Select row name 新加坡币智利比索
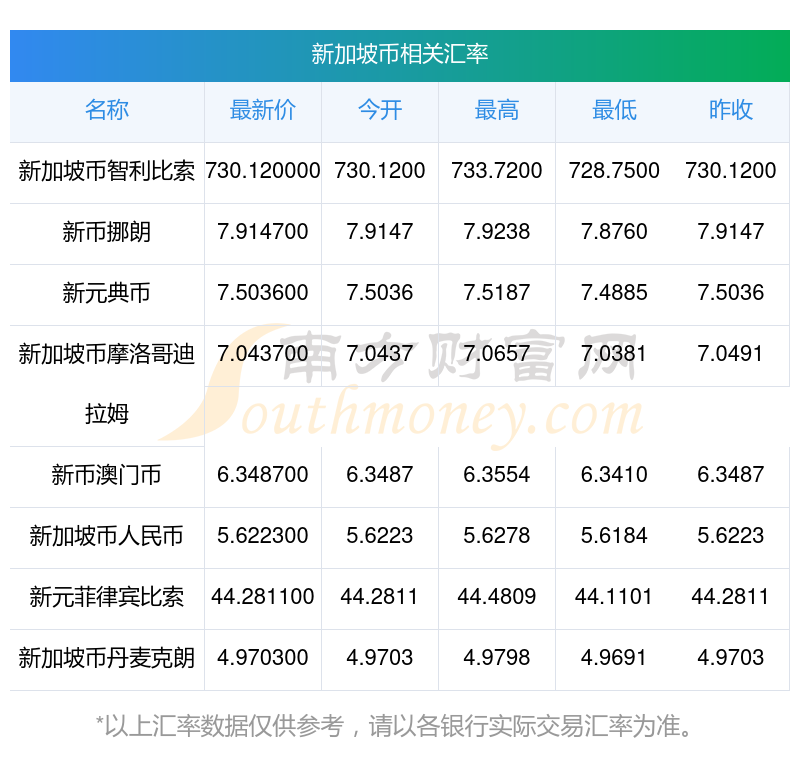This screenshot has height=757, width=800. click(107, 171)
